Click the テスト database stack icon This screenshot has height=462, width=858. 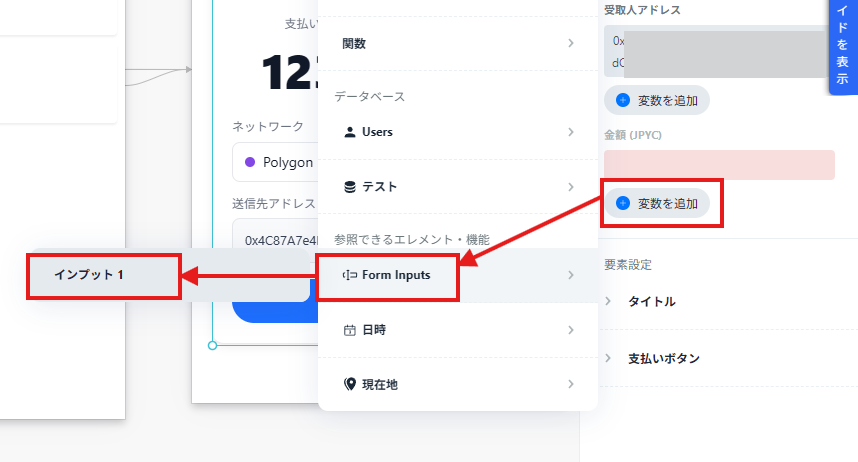pos(349,187)
